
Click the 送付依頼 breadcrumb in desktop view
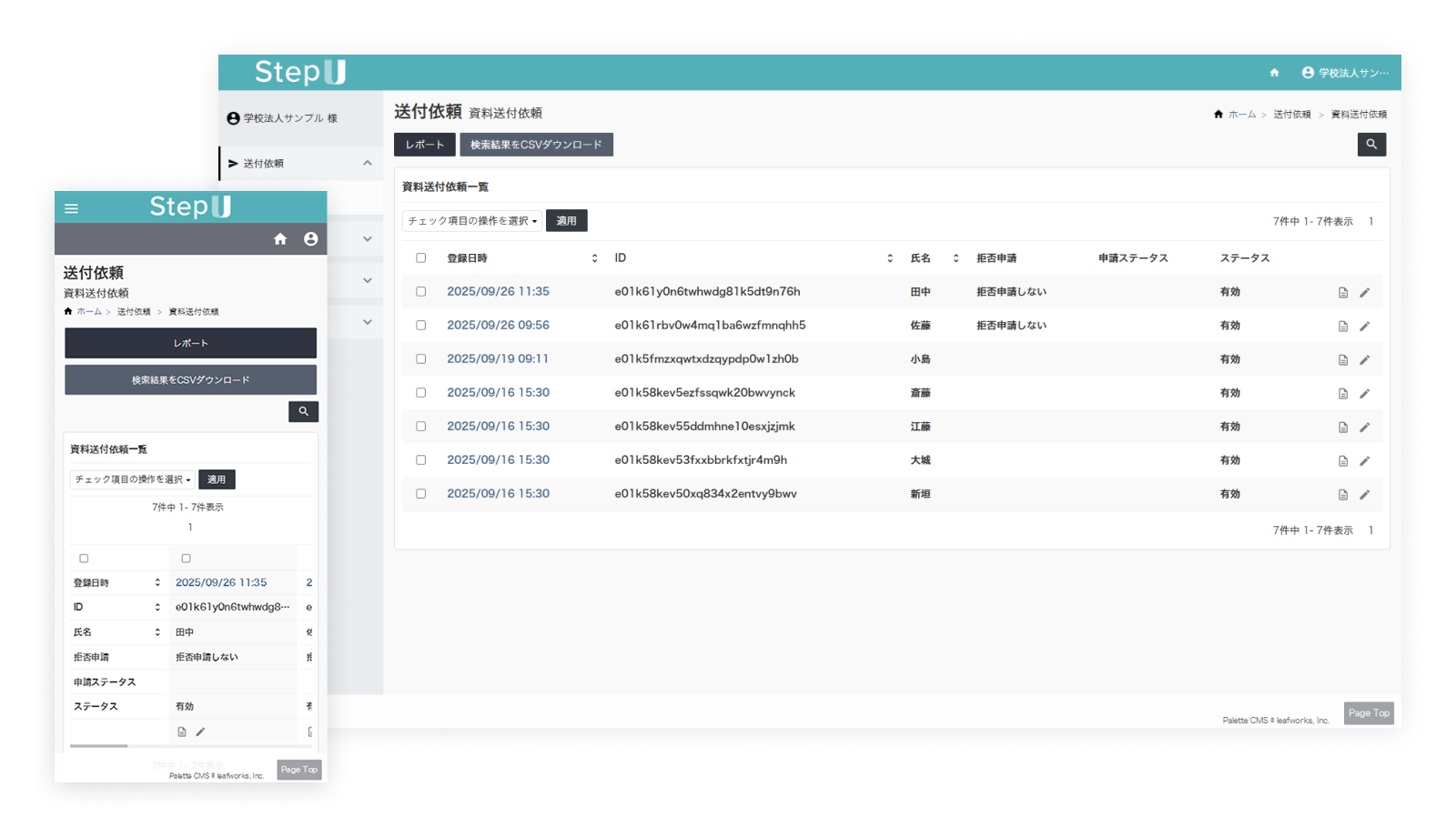tap(1291, 115)
